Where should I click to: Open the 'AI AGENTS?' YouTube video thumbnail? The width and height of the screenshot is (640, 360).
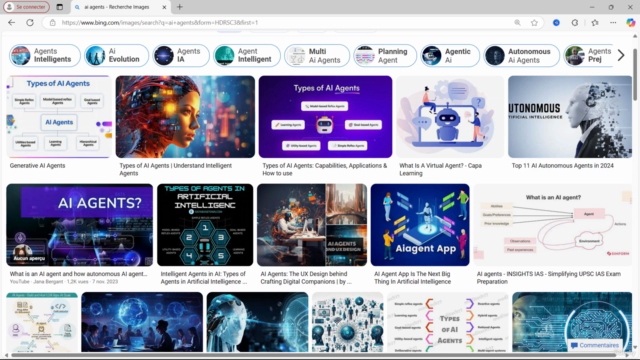click(80, 225)
